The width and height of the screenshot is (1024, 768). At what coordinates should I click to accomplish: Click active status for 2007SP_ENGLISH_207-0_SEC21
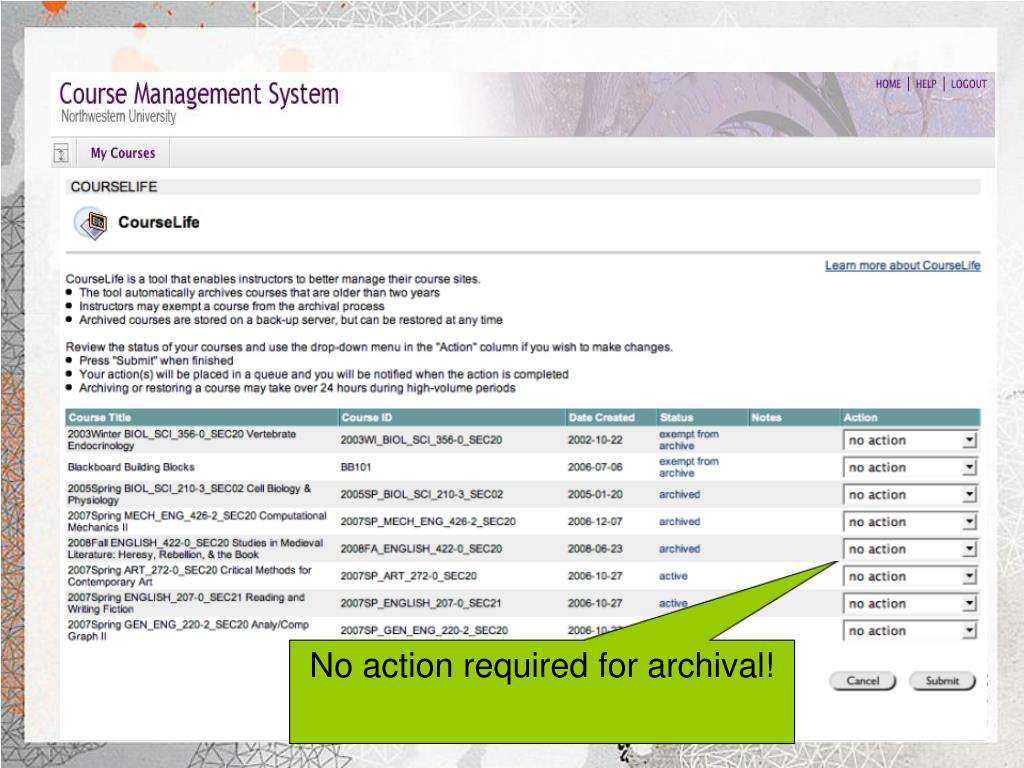(x=673, y=603)
